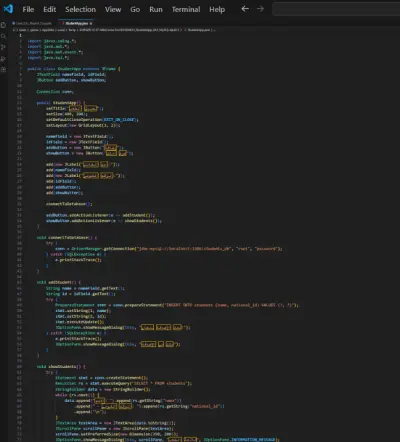Image resolution: width=400 pixels, height=442 pixels.
Task: Switch to the inactive first editor tab
Action: point(32,23)
